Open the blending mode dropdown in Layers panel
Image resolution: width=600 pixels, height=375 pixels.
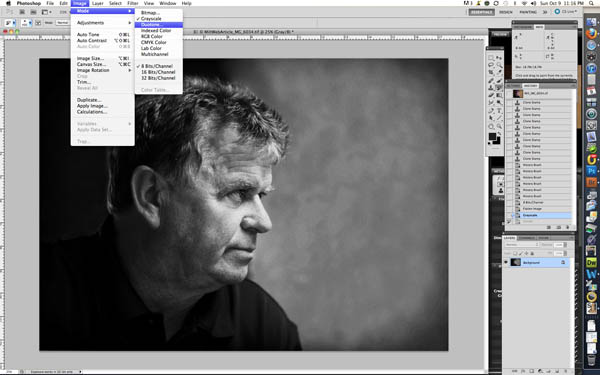click(522, 245)
